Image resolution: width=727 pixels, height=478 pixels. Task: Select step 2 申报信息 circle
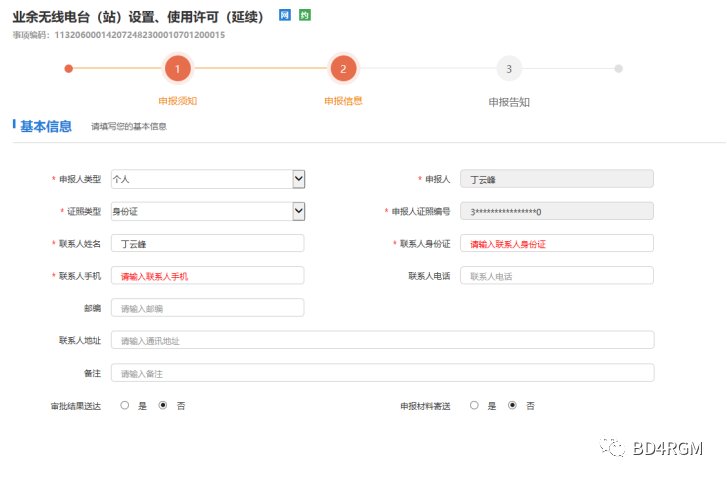tap(343, 69)
